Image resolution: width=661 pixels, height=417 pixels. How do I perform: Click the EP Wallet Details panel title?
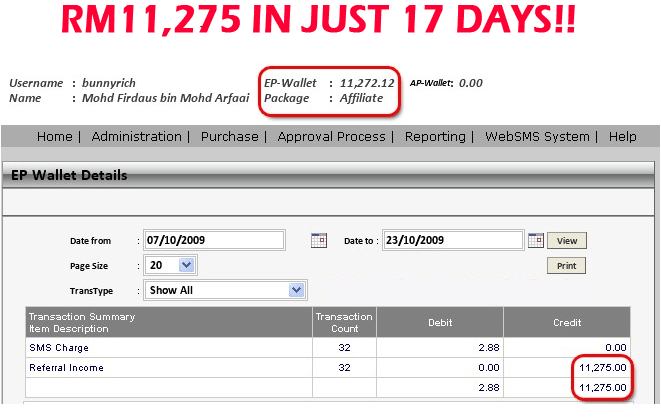coord(69,175)
